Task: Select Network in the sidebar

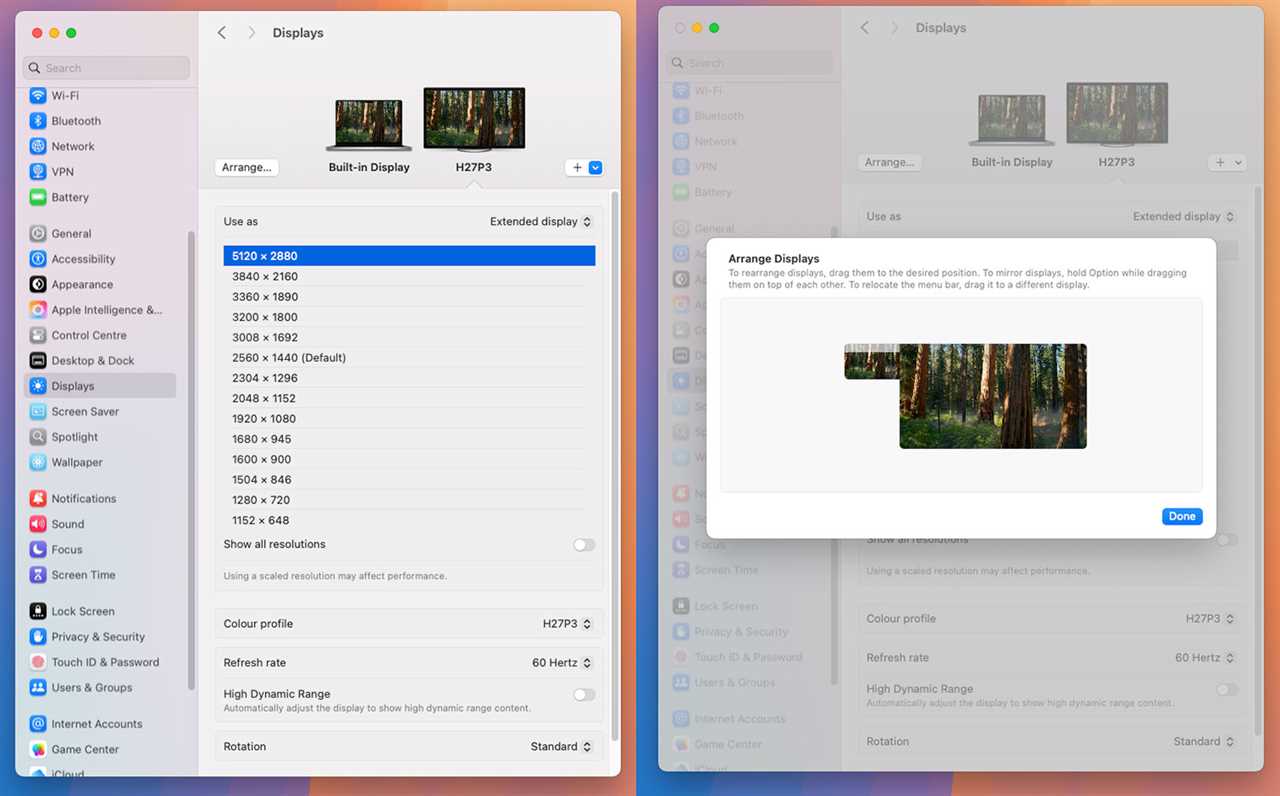Action: (x=70, y=146)
